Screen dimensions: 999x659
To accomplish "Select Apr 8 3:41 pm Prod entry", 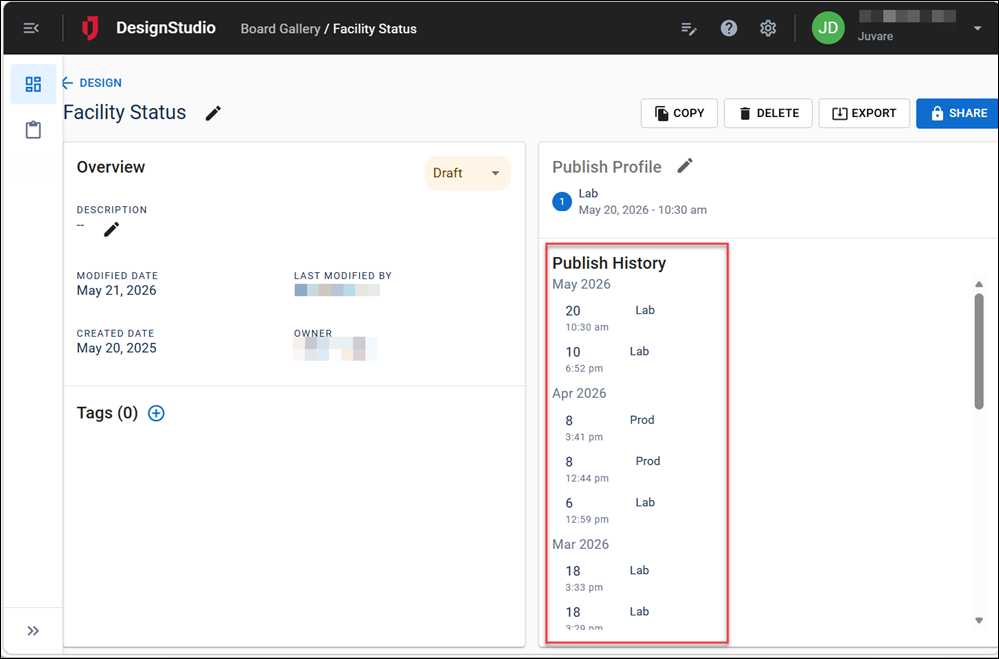I will (610, 428).
